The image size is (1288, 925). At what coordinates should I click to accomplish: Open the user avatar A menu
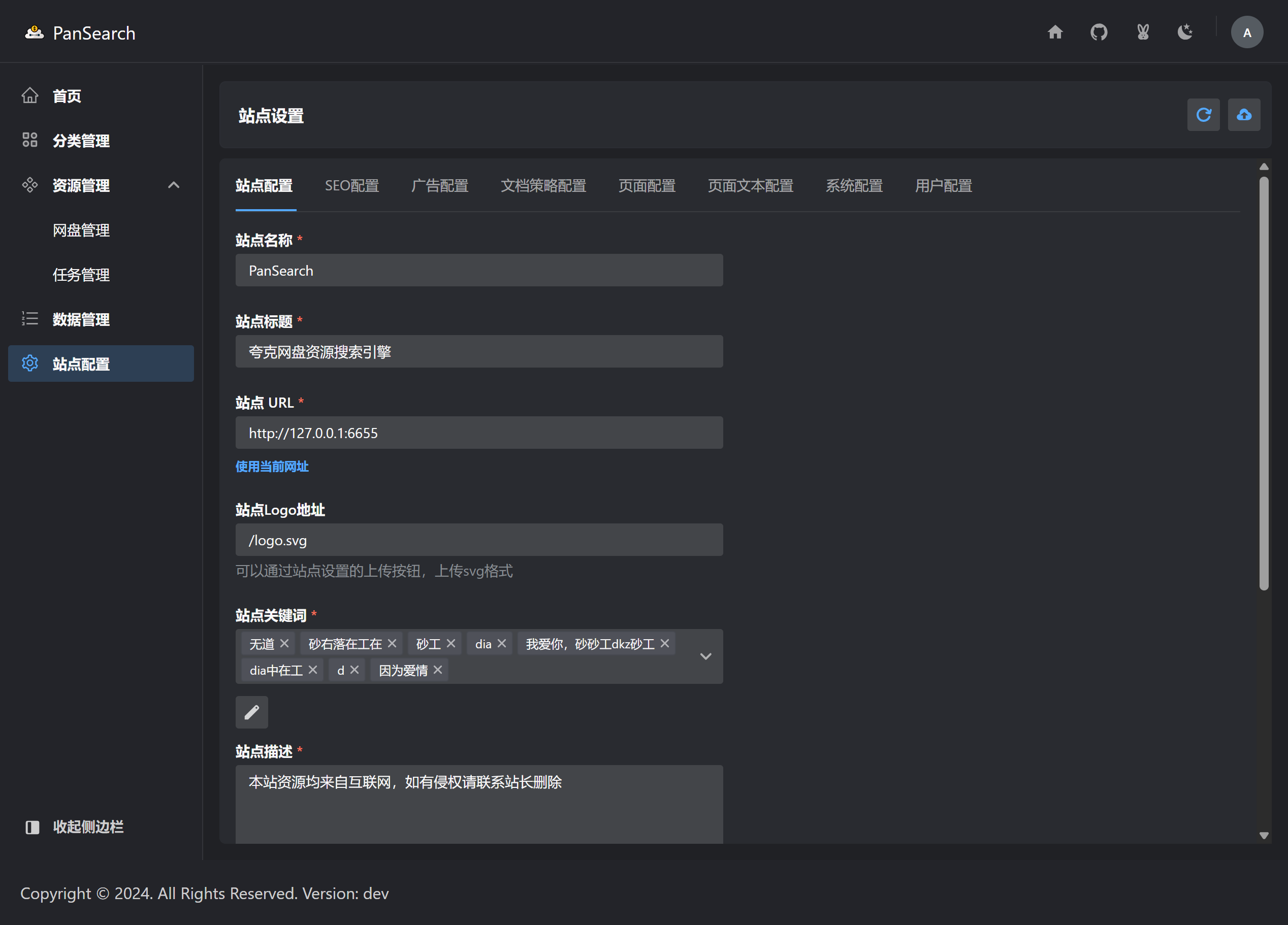point(1246,32)
